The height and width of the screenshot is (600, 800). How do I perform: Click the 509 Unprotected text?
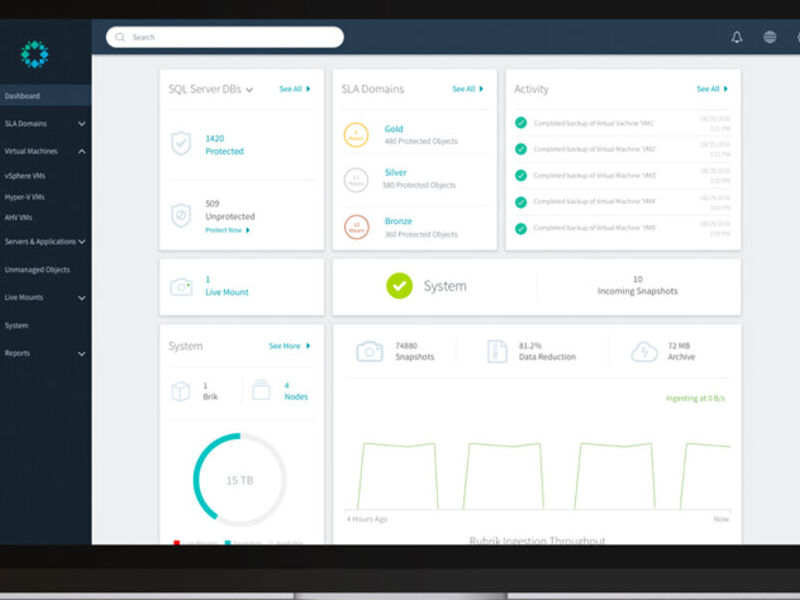pyautogui.click(x=230, y=210)
